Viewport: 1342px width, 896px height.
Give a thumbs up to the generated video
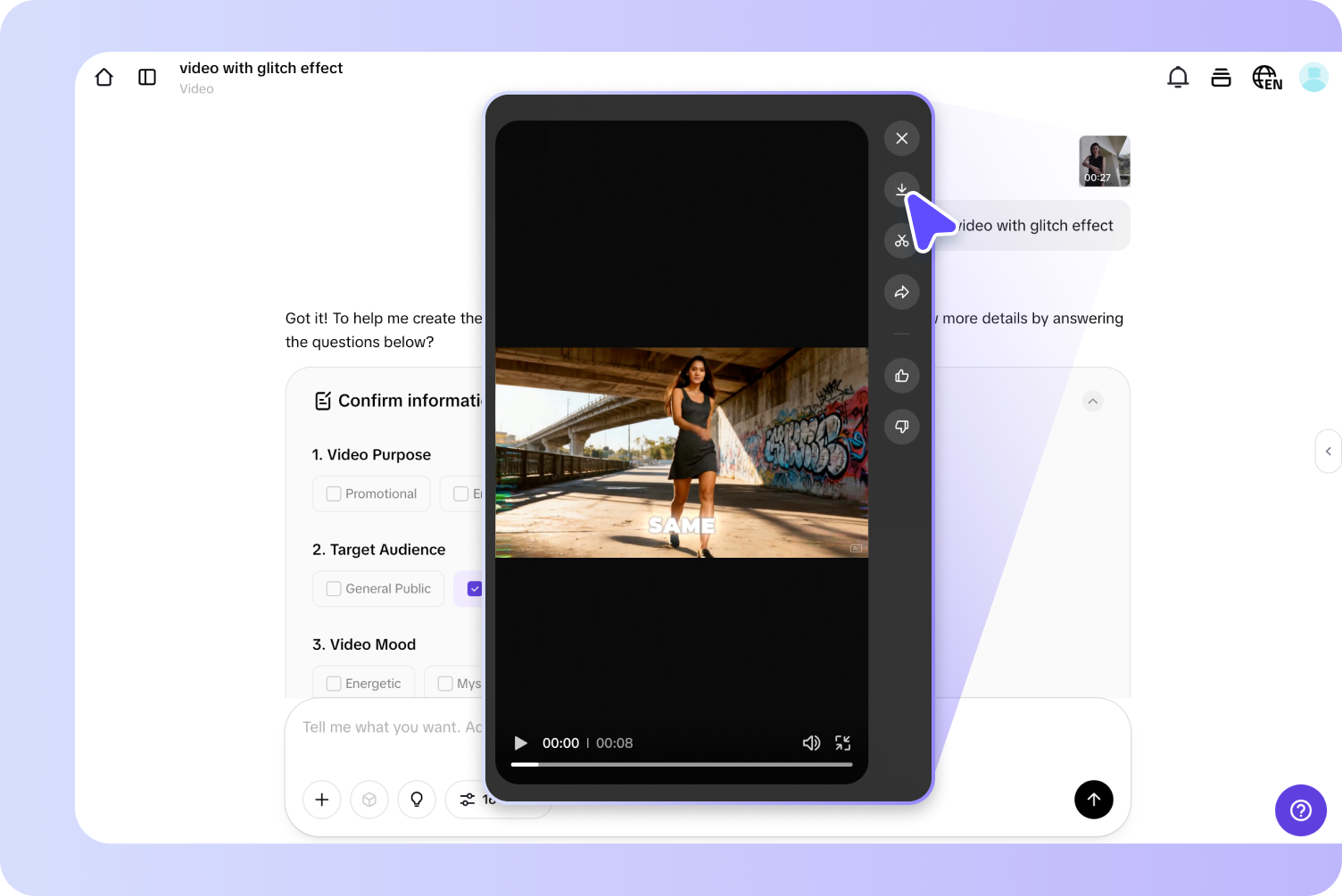tap(901, 376)
